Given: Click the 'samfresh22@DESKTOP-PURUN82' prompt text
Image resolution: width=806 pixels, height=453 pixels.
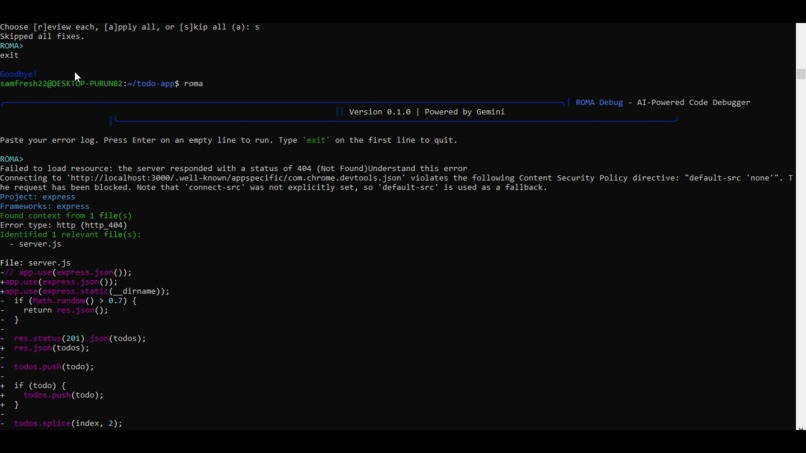Looking at the screenshot, I should pyautogui.click(x=61, y=83).
